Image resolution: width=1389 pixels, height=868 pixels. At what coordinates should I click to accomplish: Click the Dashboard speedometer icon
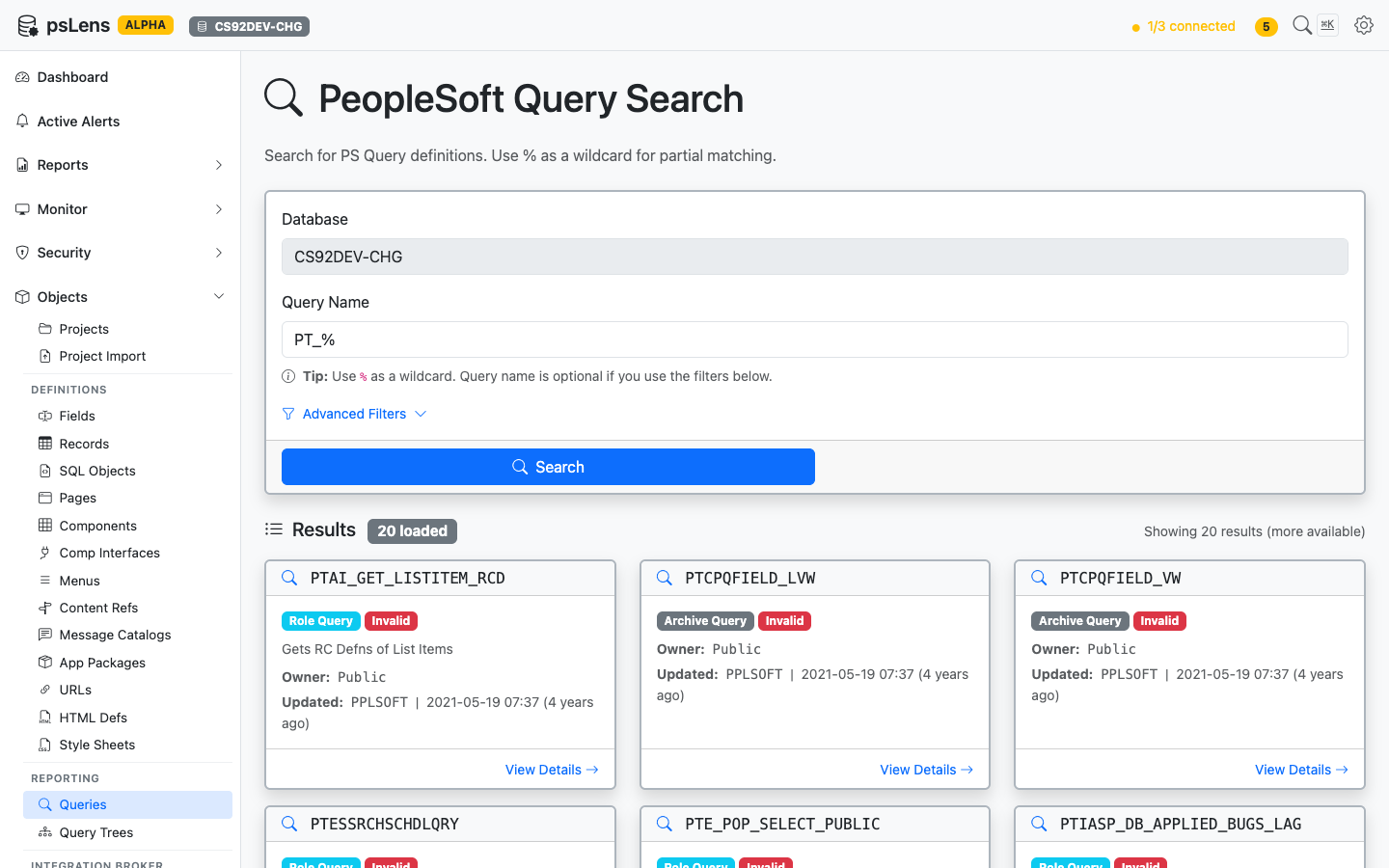click(x=22, y=77)
